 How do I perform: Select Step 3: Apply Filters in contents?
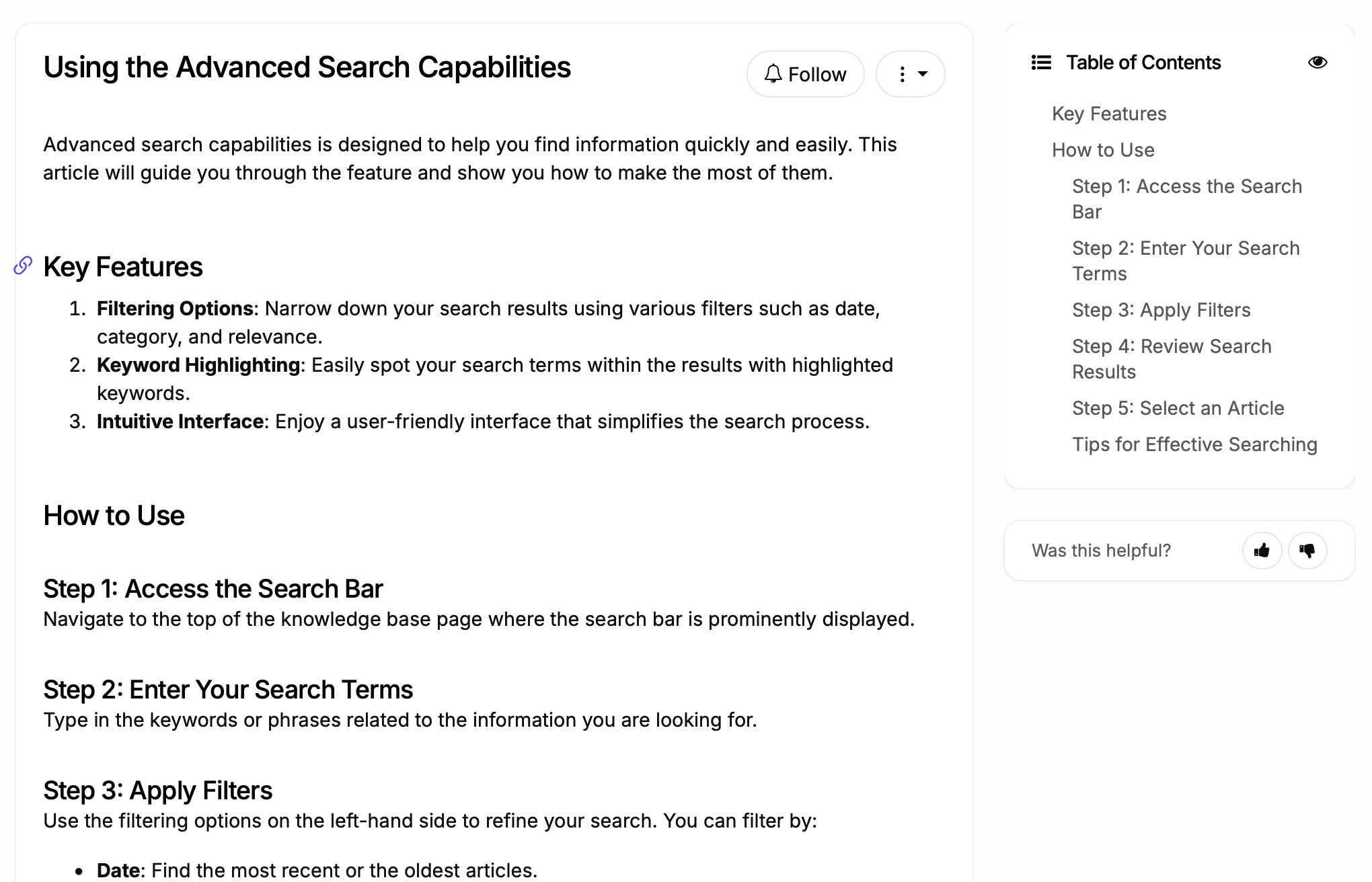coord(1161,310)
